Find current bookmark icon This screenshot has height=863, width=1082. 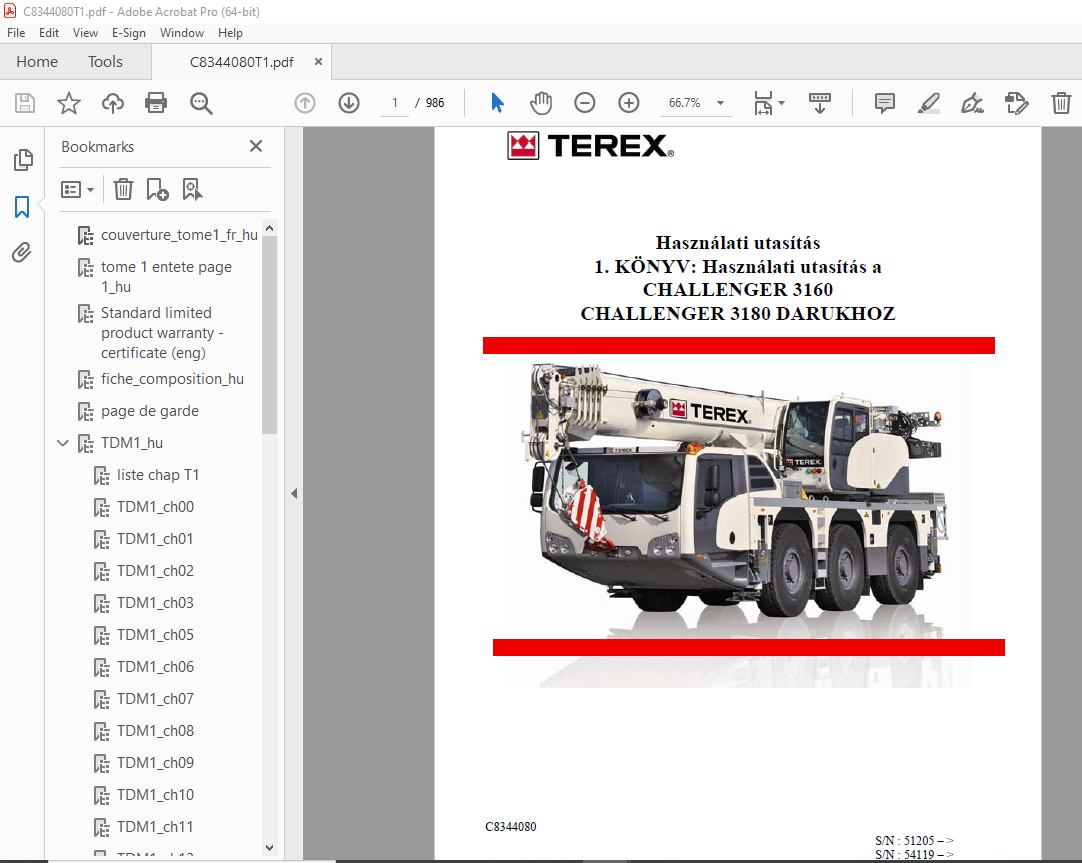[x=192, y=189]
